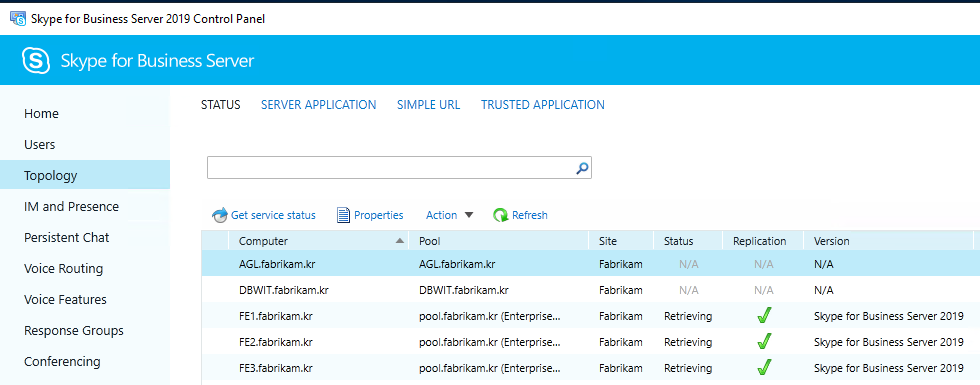Screen dimensions: 980x385
Task: Click the DBWIT.fabrikam.kr pool cell
Action: point(464,291)
